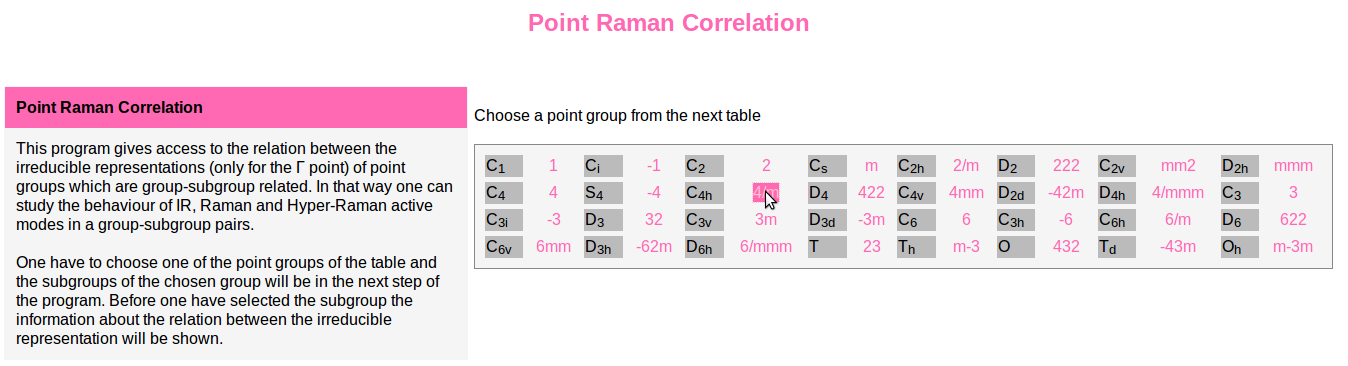
Task: Select the 6/mmm point group link
Action: point(766,246)
